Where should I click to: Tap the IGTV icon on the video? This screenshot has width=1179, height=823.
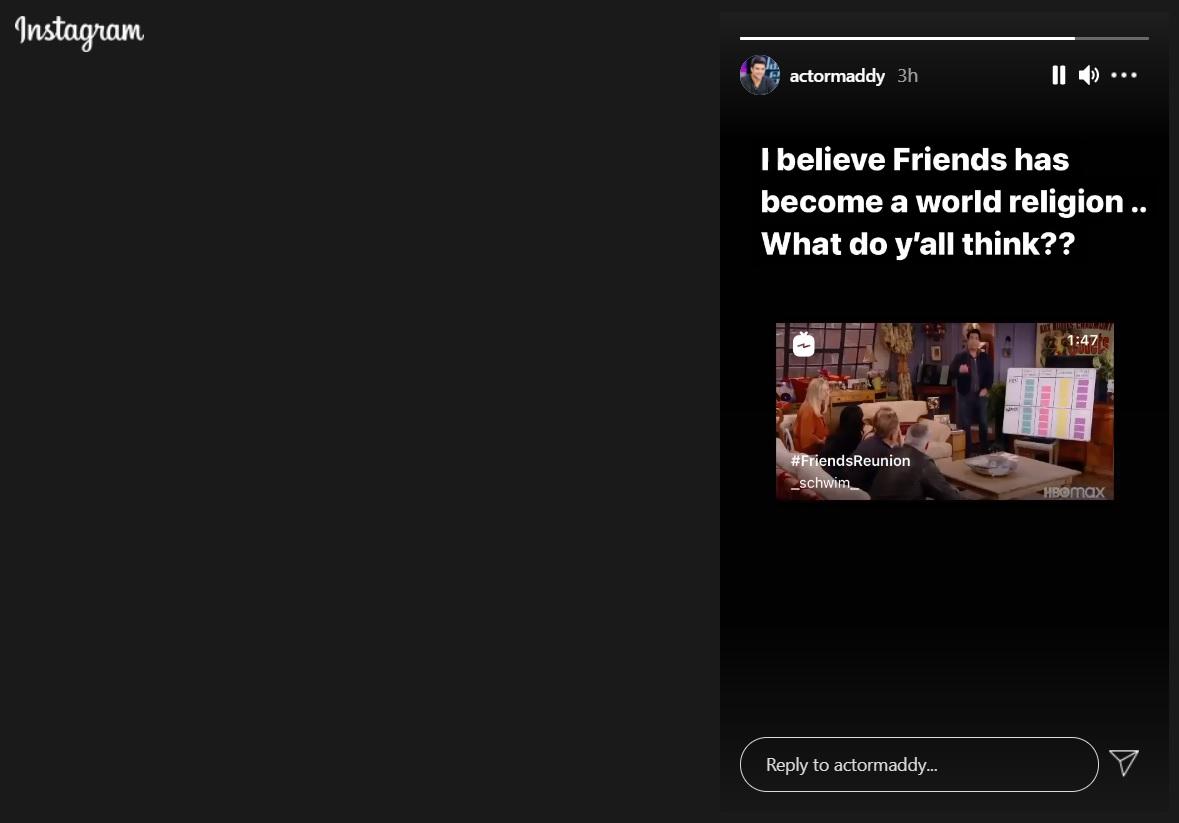804,344
